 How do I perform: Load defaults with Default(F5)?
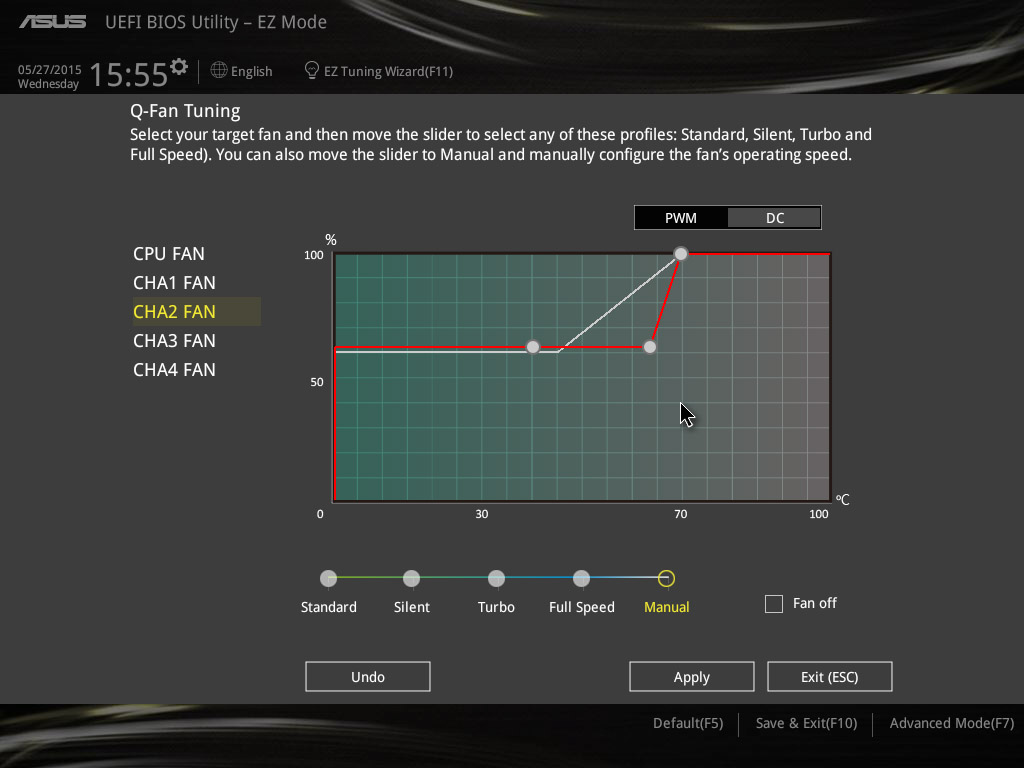point(688,724)
